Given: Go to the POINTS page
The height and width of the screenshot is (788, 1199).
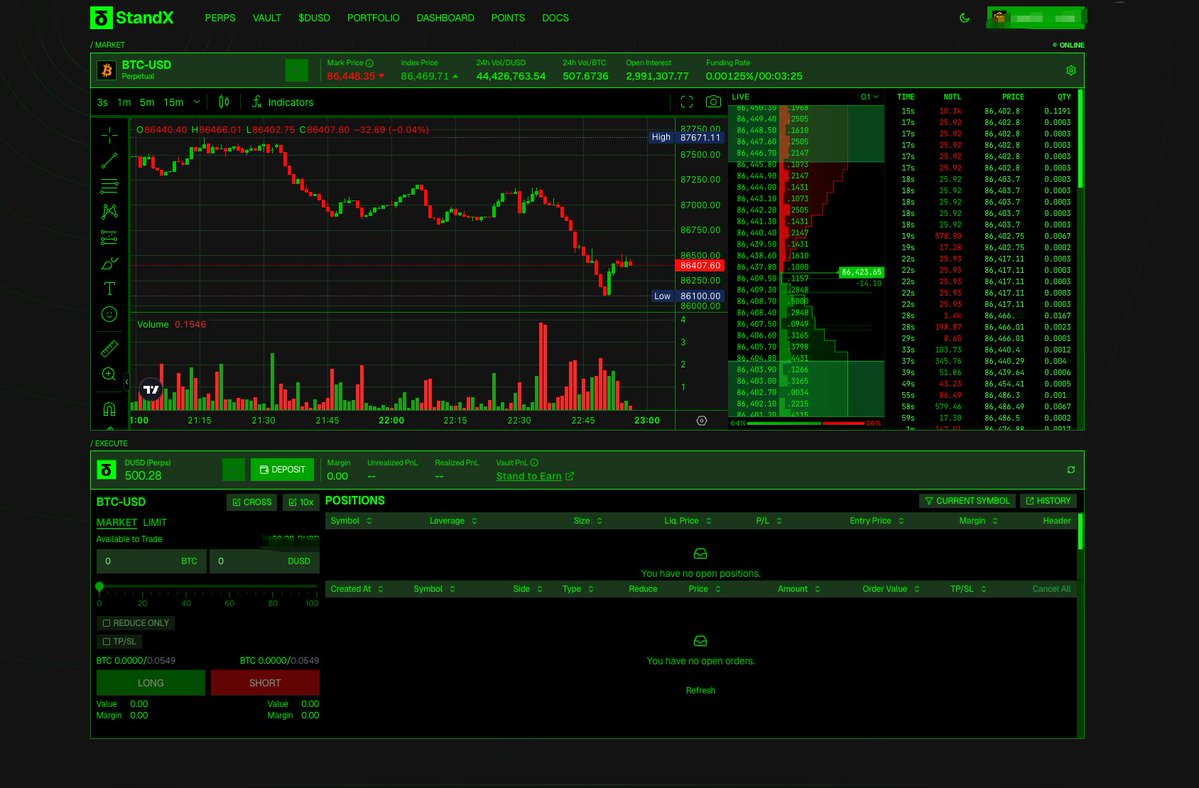Looking at the screenshot, I should coord(508,18).
